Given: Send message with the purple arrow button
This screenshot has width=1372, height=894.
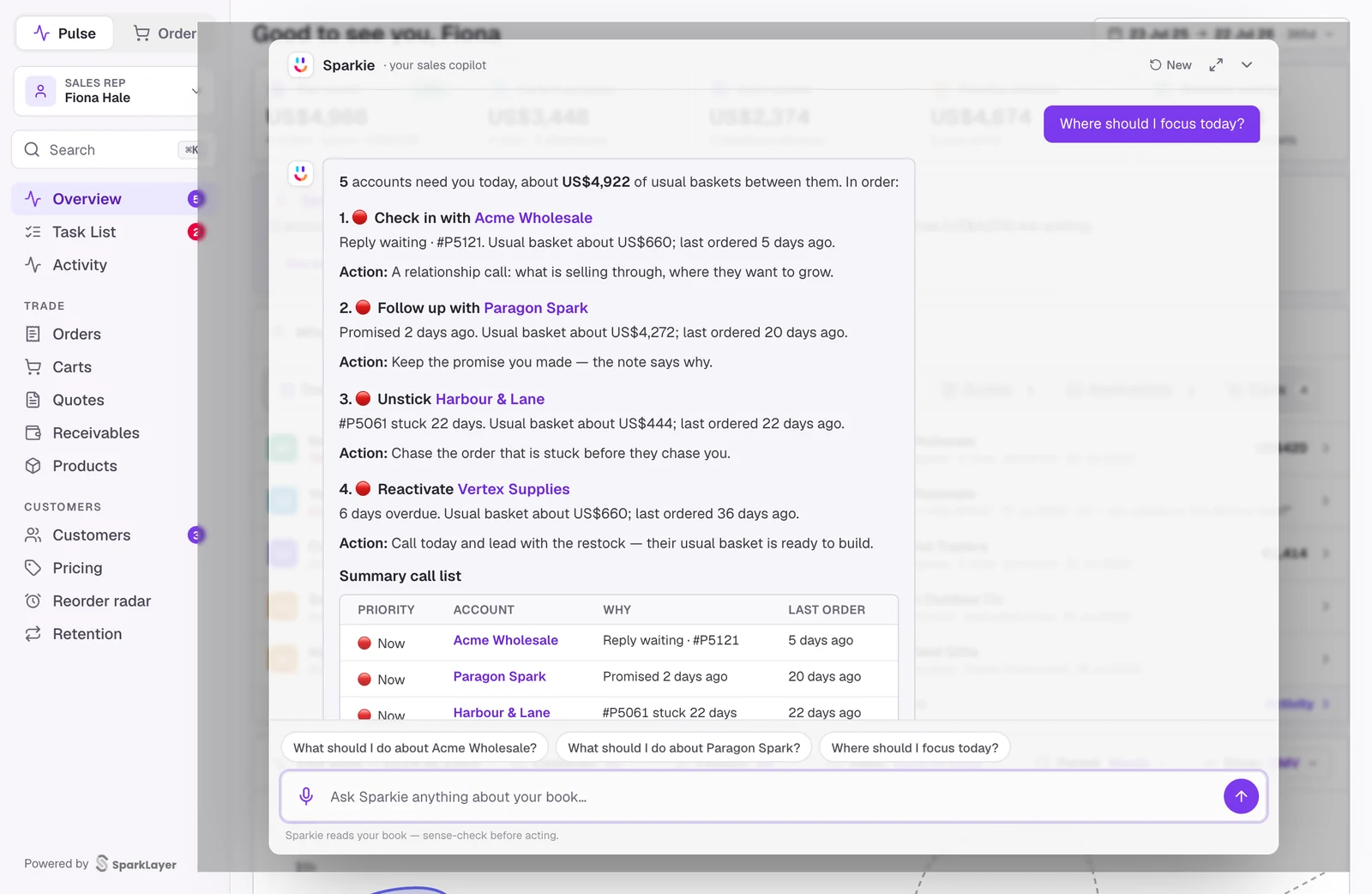Looking at the screenshot, I should click(x=1241, y=797).
